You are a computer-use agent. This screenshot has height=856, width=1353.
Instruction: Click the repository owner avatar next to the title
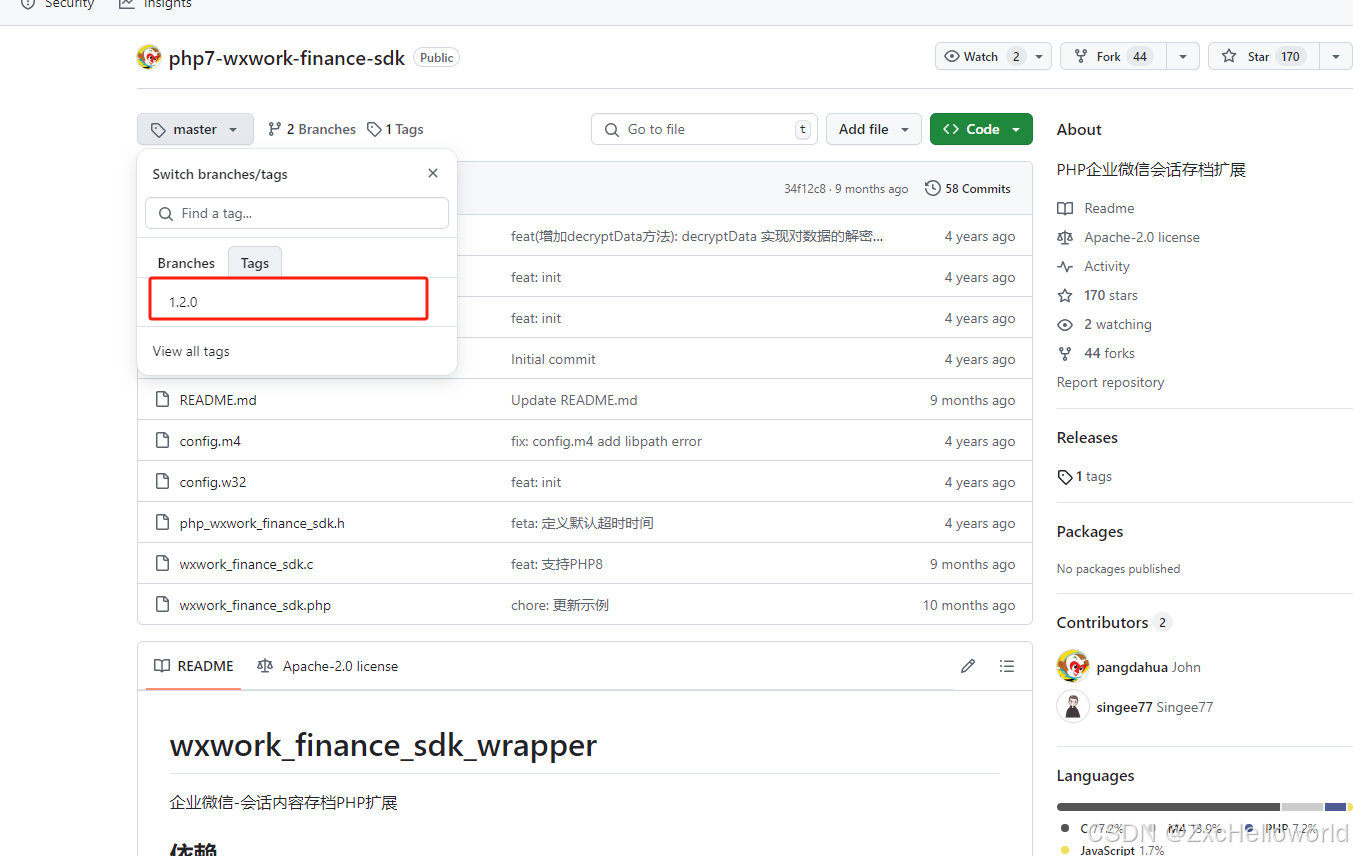pyautogui.click(x=149, y=57)
